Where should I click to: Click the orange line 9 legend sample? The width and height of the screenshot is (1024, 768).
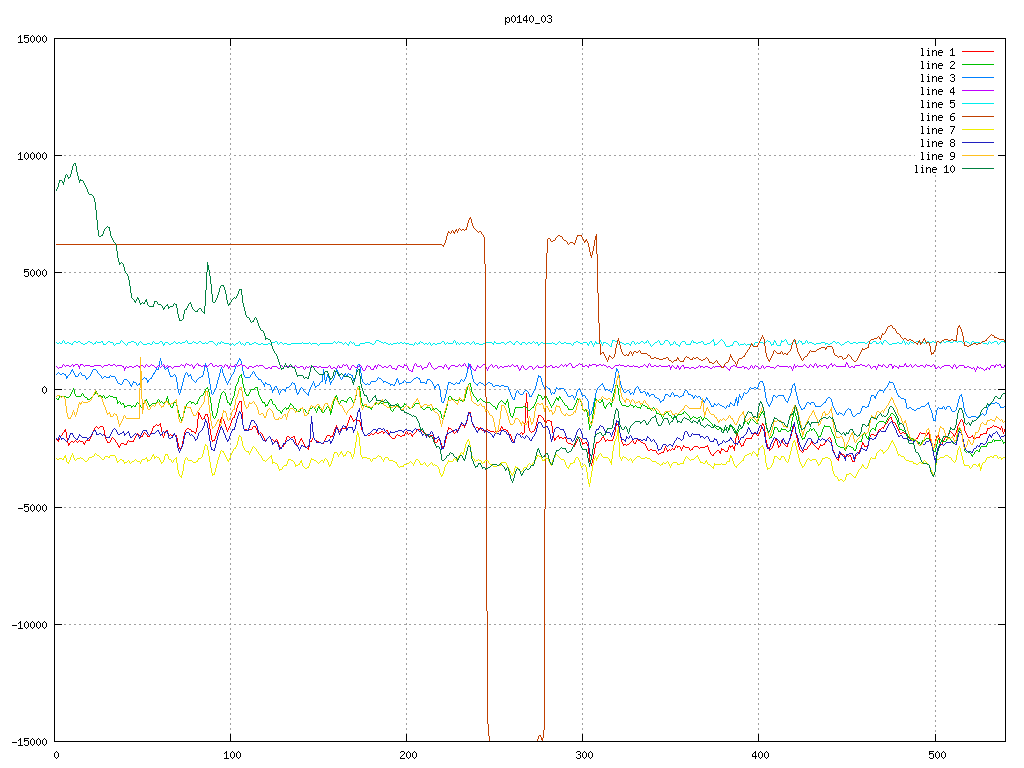click(x=977, y=156)
